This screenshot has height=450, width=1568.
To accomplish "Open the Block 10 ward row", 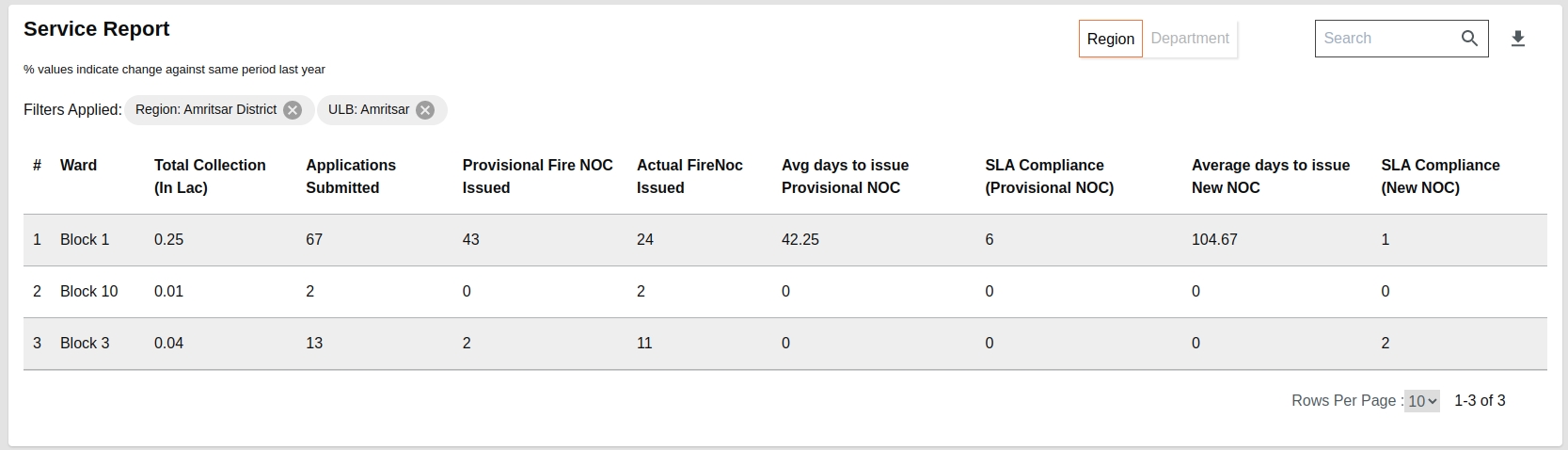I will tap(88, 292).
